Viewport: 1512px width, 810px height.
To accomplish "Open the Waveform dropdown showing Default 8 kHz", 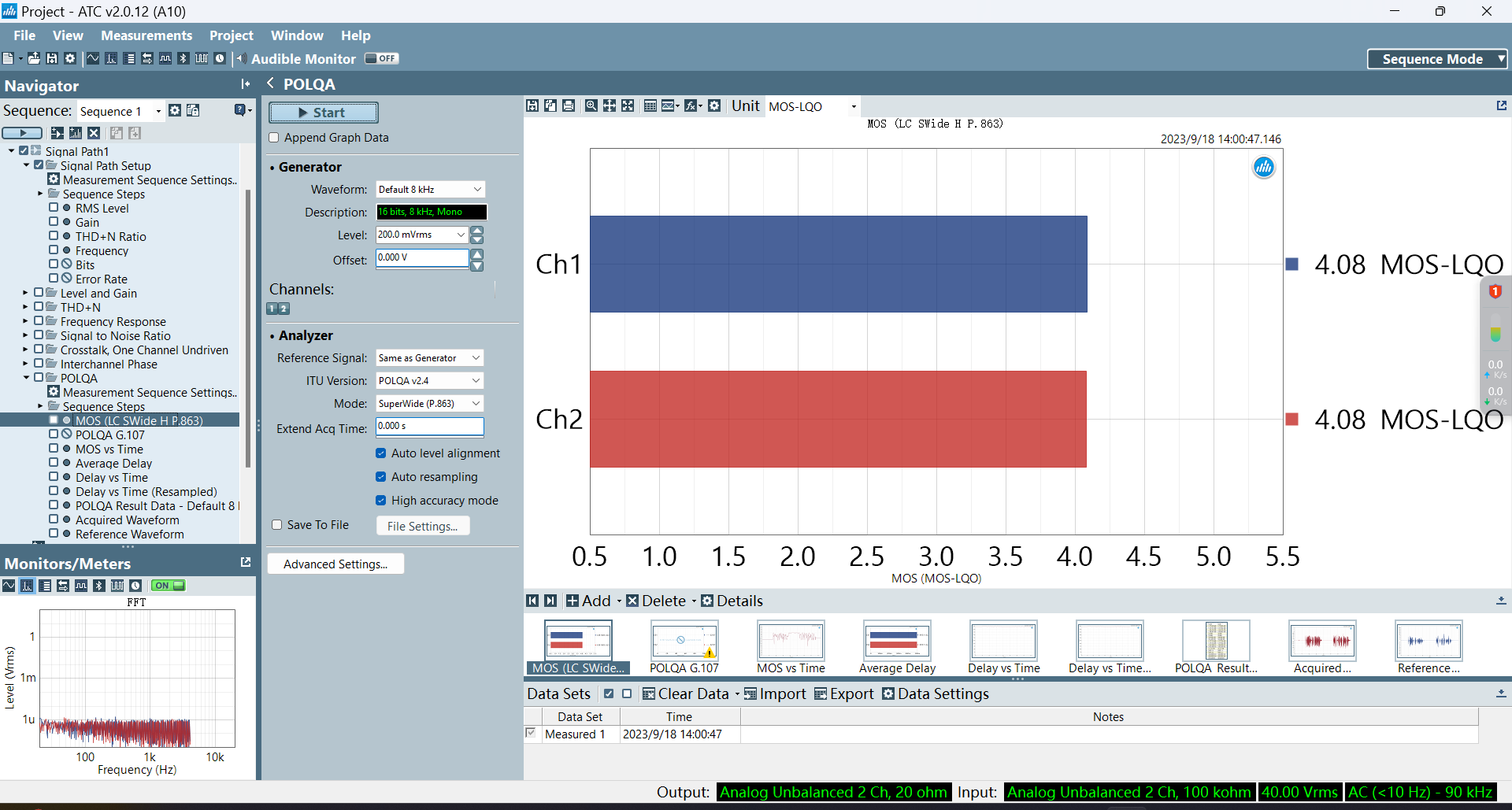I will [x=430, y=190].
